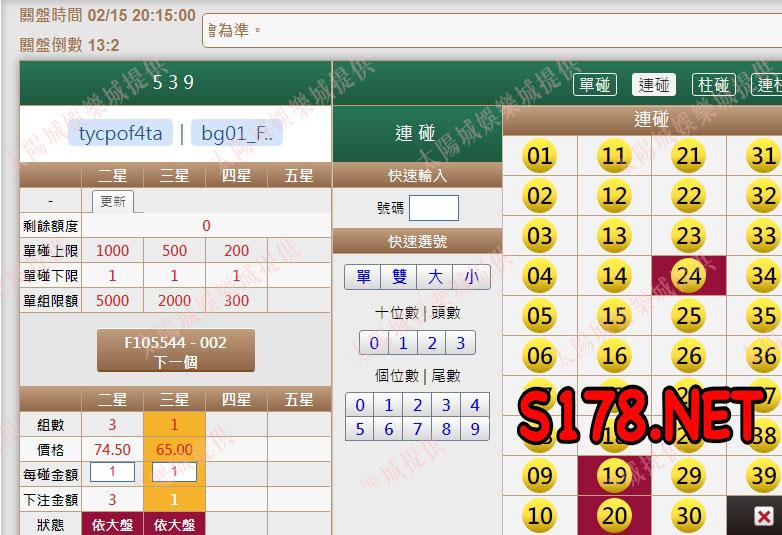Select number ball 23
The height and width of the screenshot is (535, 782).
click(x=689, y=236)
